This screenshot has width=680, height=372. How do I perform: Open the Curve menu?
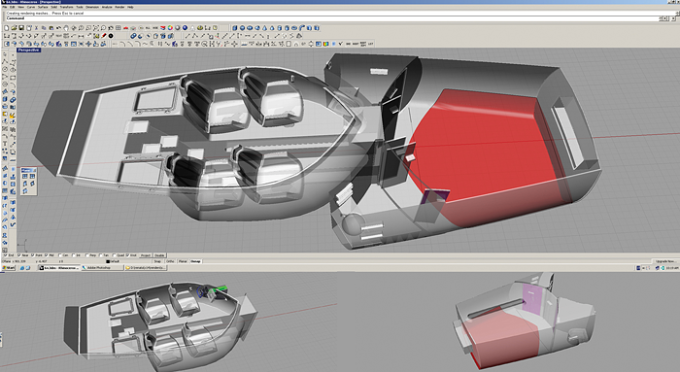pos(31,7)
